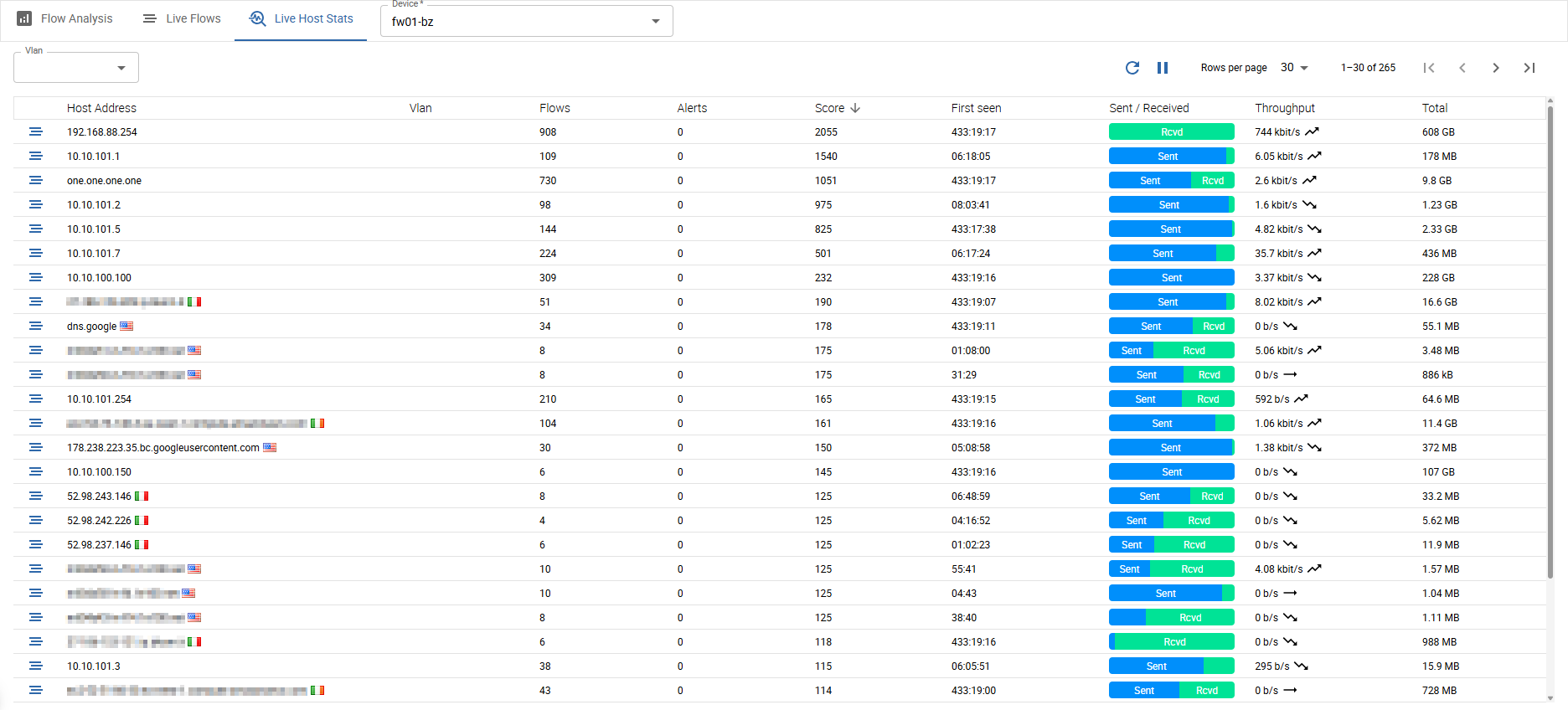Open row menu for 52.98.237.146
The image size is (1568, 710).
coord(35,545)
